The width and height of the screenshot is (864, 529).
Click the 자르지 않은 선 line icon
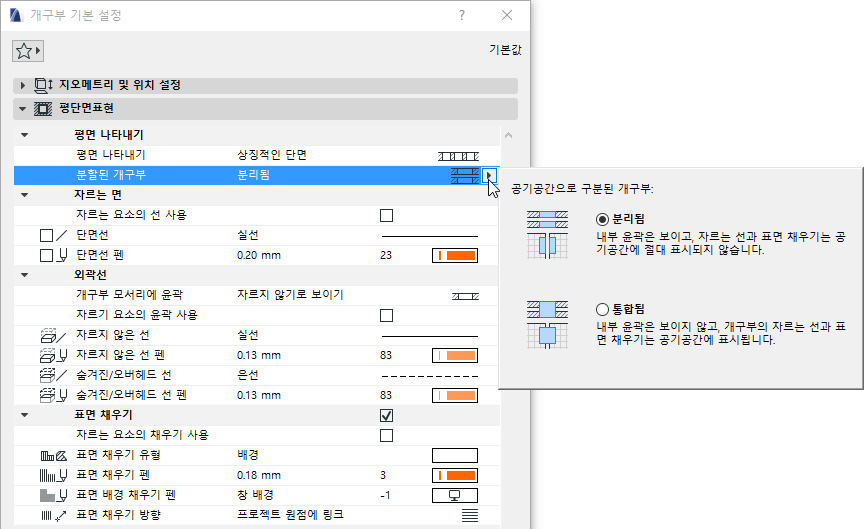point(53,335)
